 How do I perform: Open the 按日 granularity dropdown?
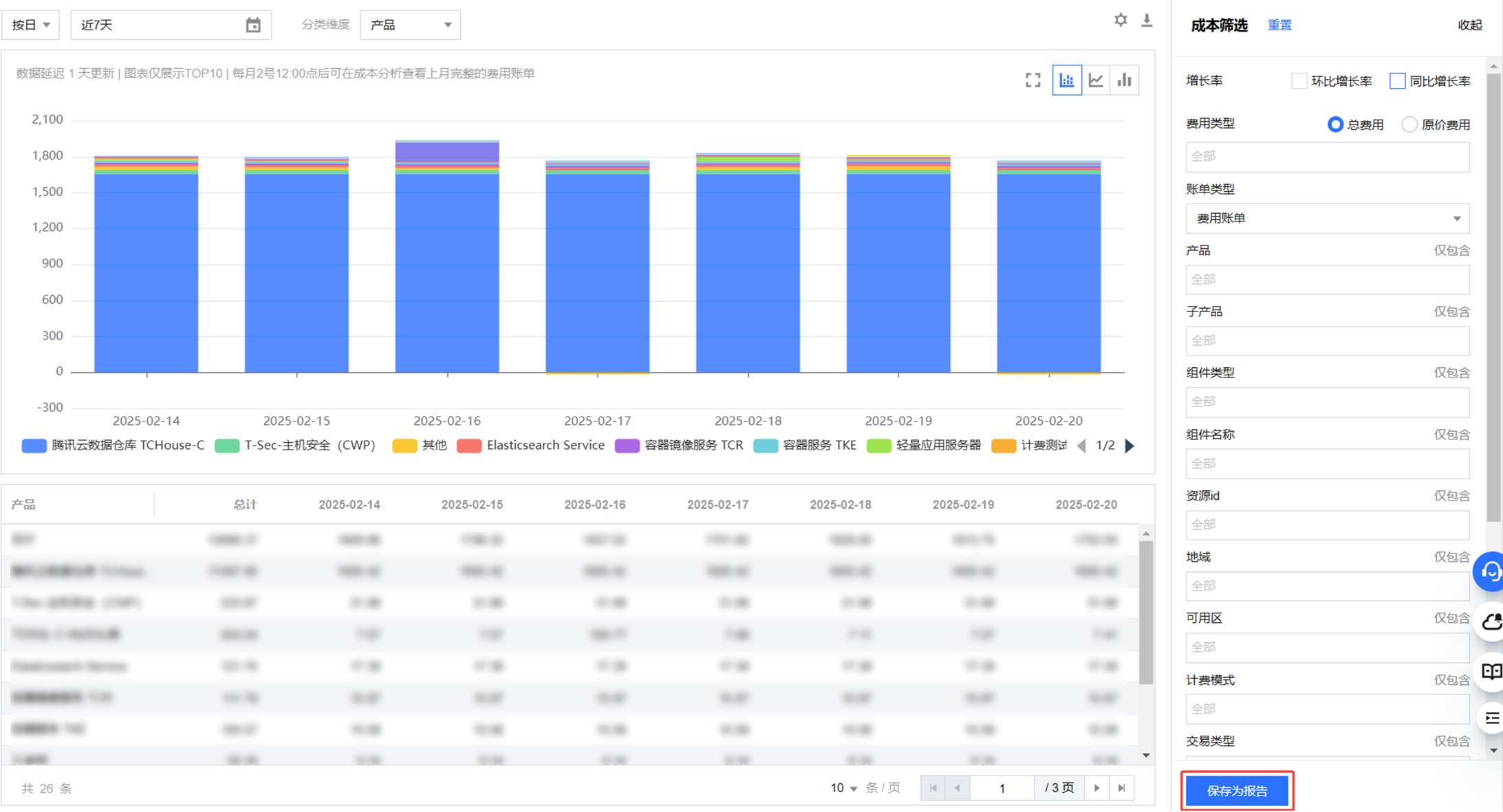tap(30, 25)
